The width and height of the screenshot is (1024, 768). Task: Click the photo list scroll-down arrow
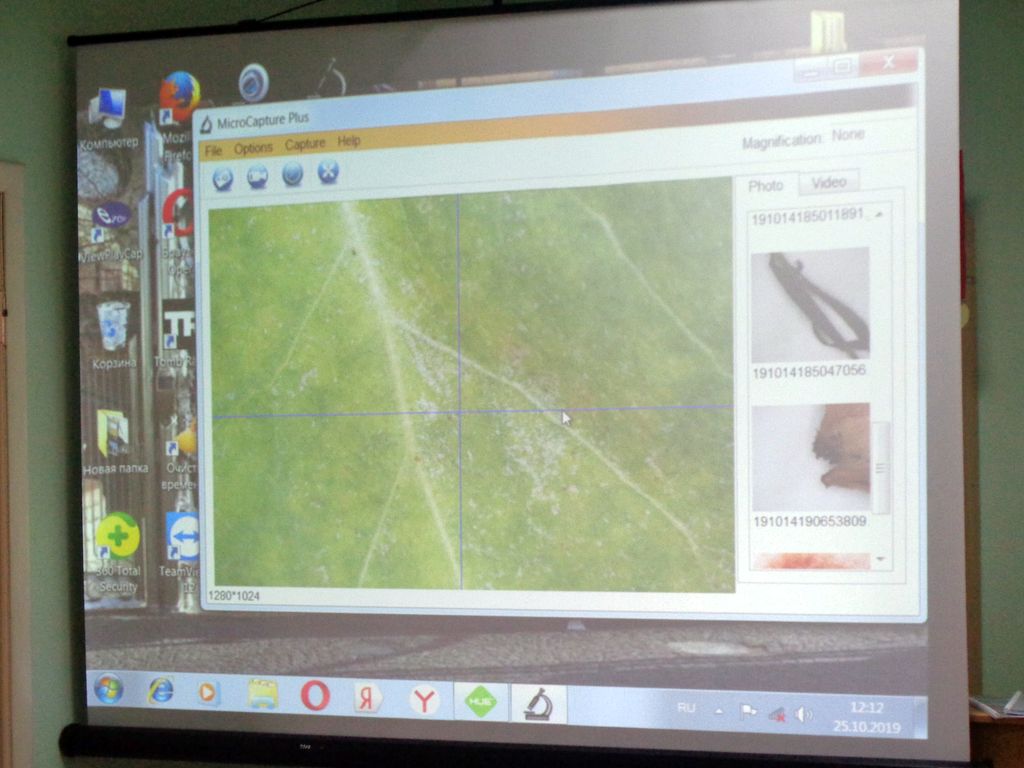[x=880, y=559]
